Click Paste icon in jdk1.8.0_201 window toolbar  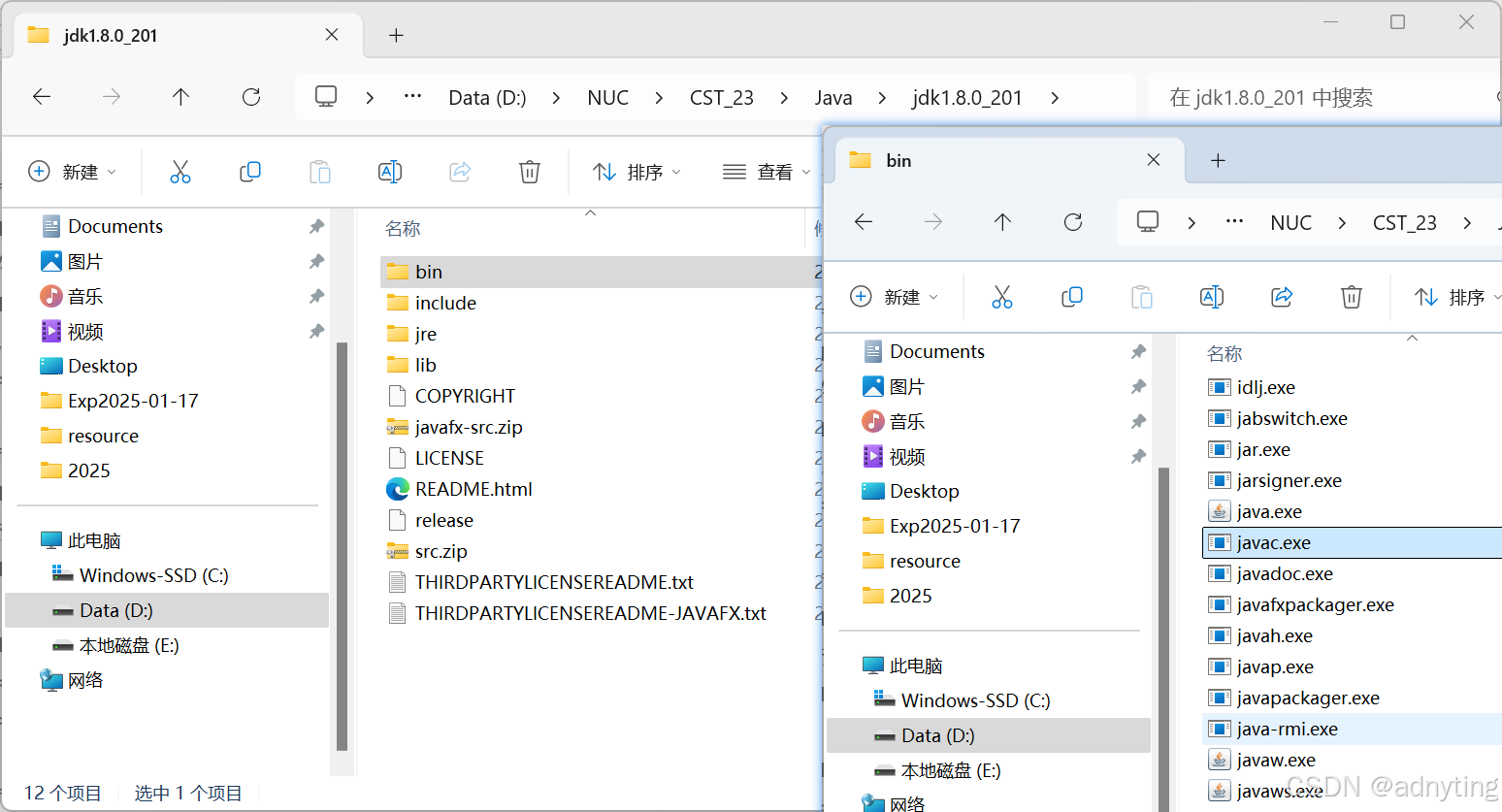tap(320, 172)
